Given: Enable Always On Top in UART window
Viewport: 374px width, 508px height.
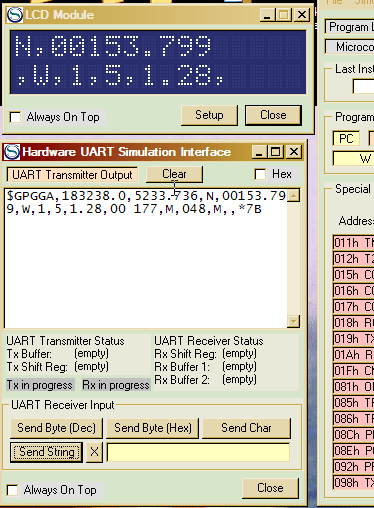Looking at the screenshot, I should [x=13, y=490].
